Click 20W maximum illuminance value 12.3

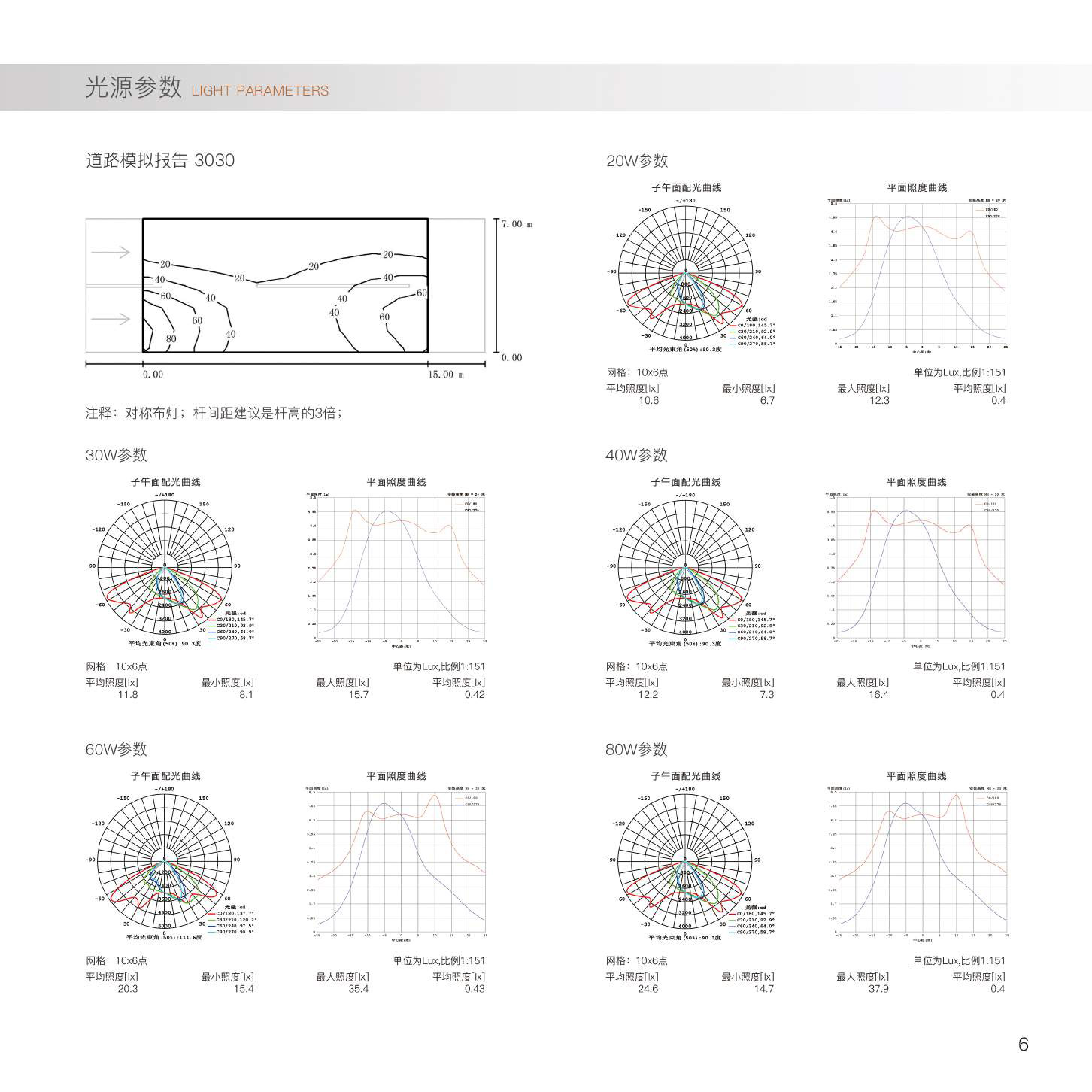click(879, 401)
